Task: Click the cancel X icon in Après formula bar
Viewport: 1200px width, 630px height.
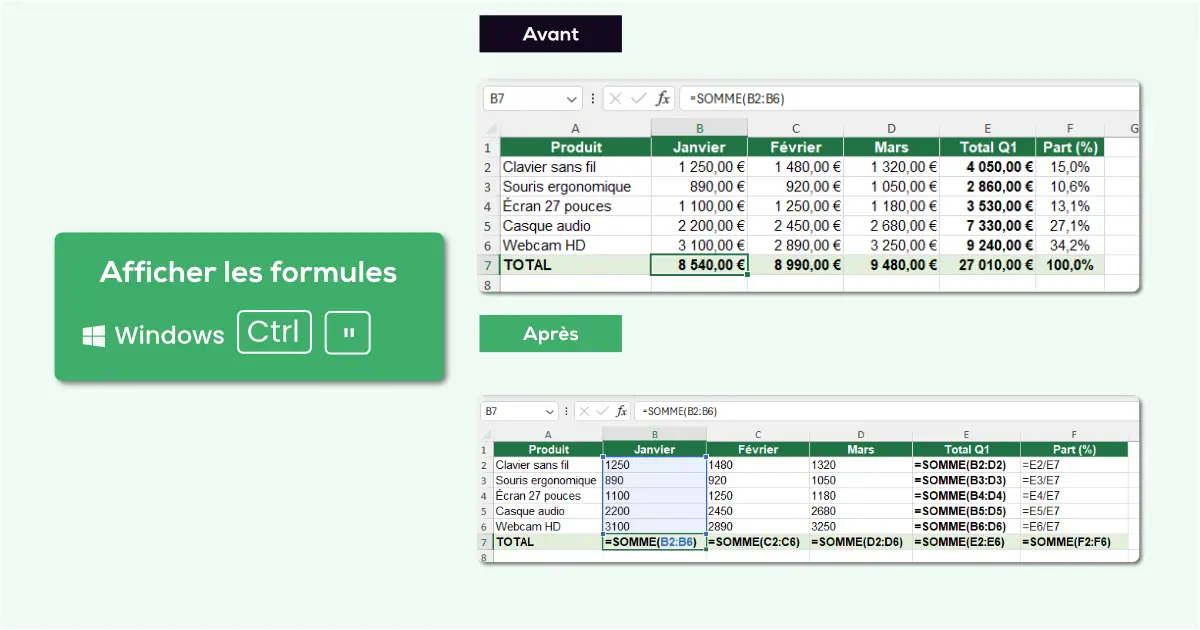Action: tap(584, 411)
